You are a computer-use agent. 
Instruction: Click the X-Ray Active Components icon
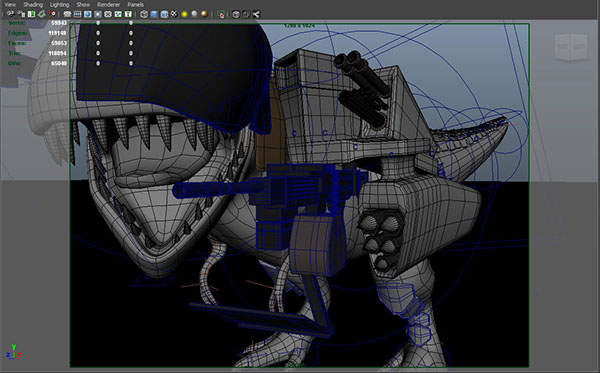coord(246,14)
